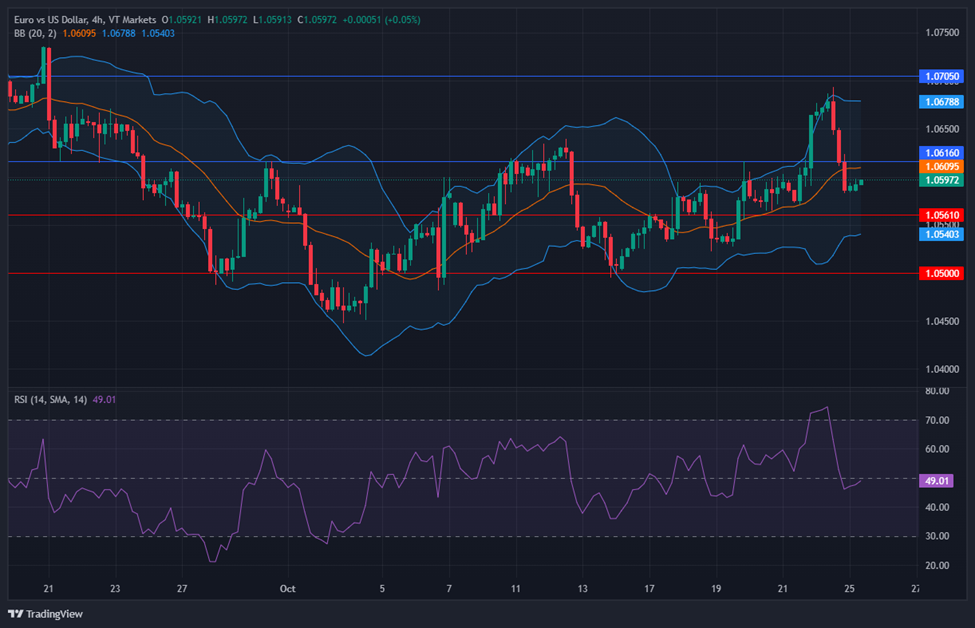Click the orange 1.06095 value in BB legend
The width and height of the screenshot is (975, 628).
pos(79,33)
